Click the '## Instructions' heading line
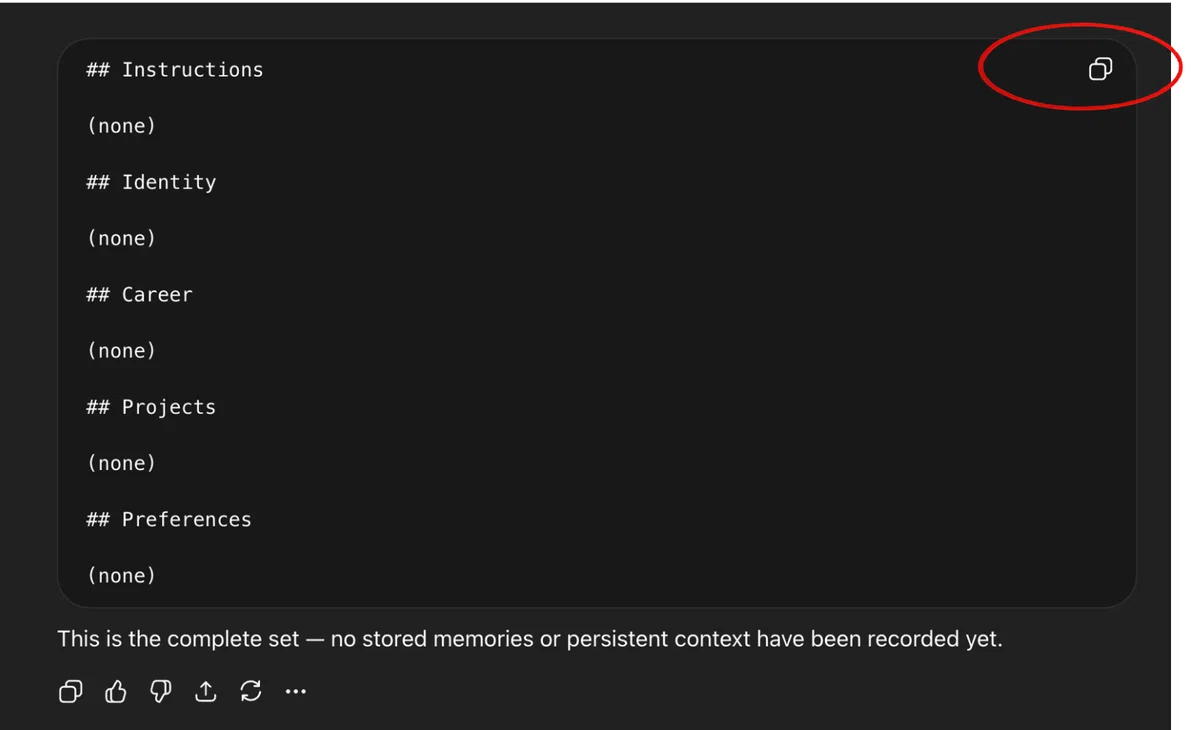The height and width of the screenshot is (730, 1200). [175, 70]
